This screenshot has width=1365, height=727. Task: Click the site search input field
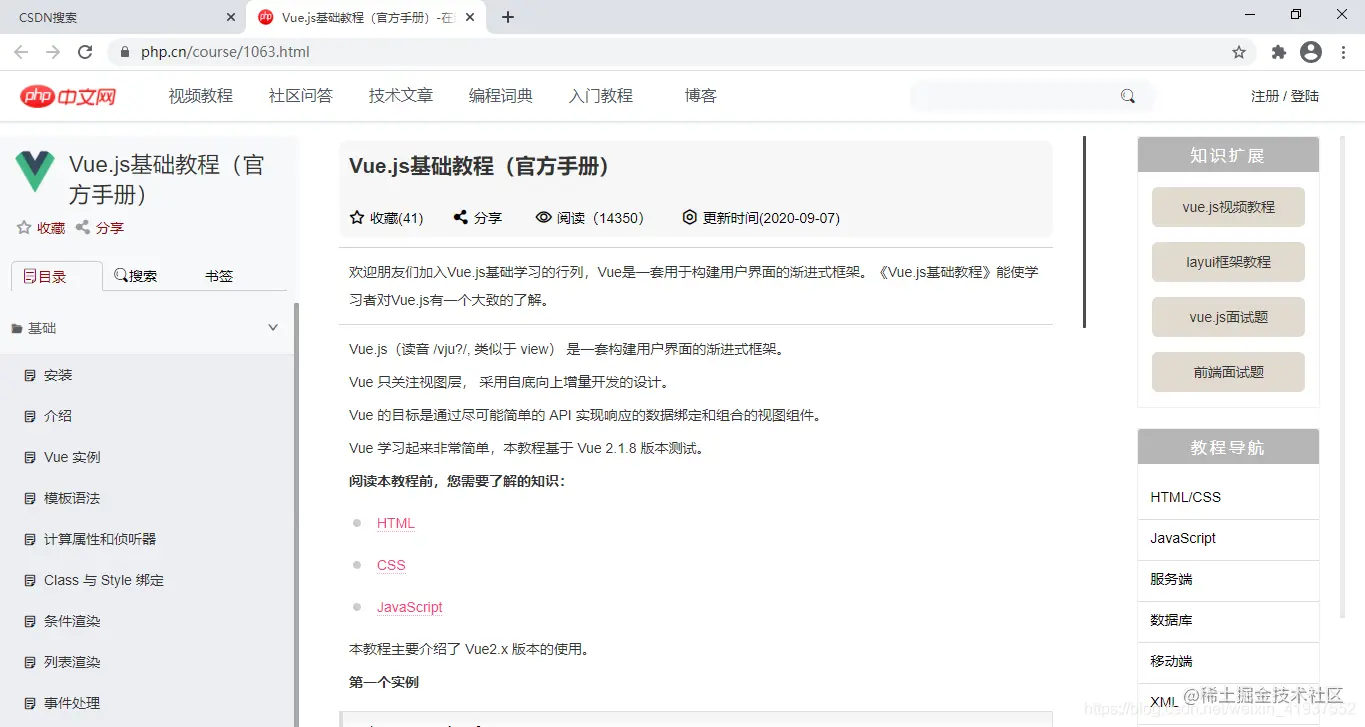tap(1012, 96)
